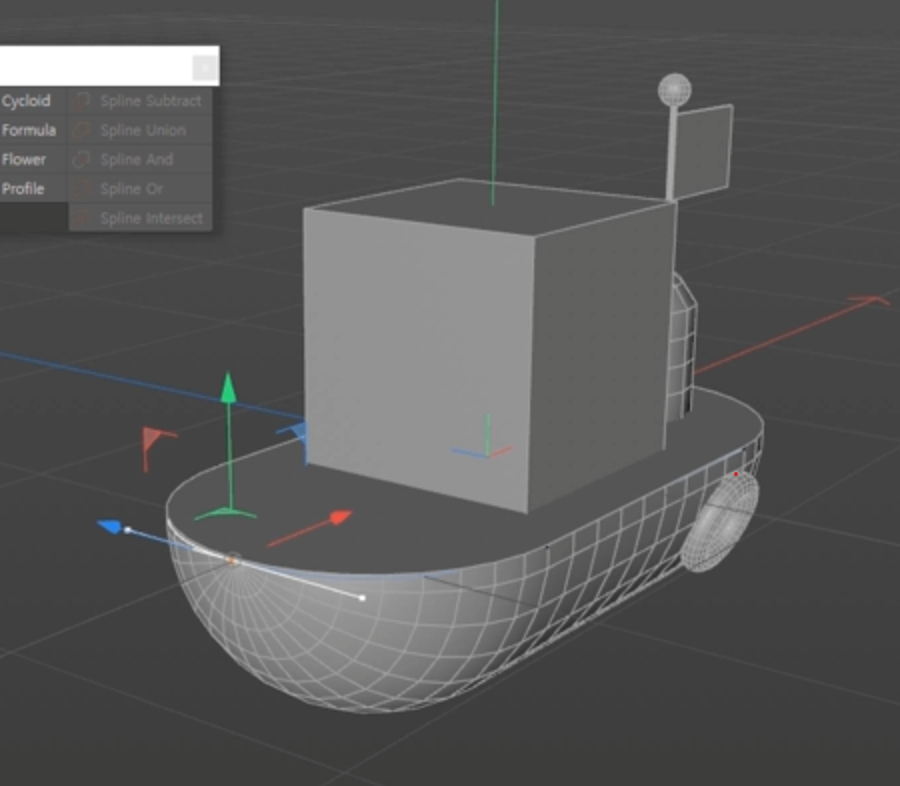
Task: Select the small sphere atop the pole
Action: (x=674, y=90)
